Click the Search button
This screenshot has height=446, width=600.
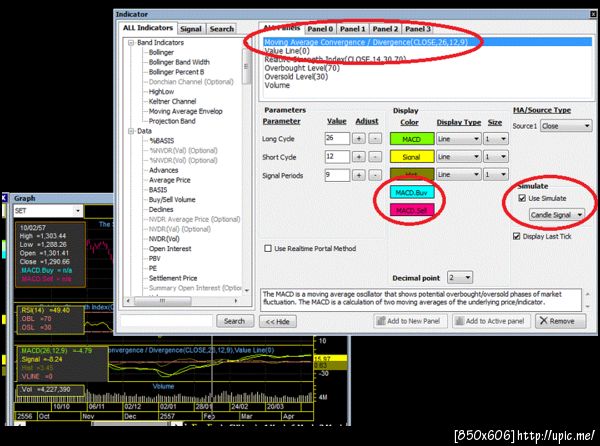pos(235,321)
